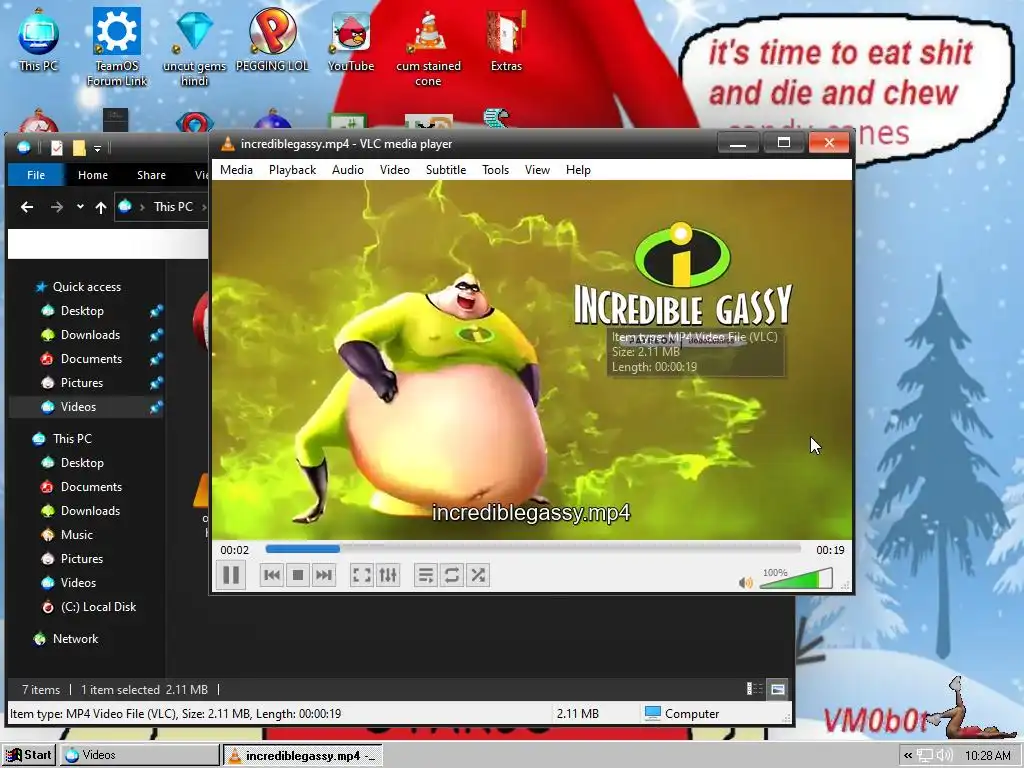Mute audio with VLC speaker icon

pos(745,582)
